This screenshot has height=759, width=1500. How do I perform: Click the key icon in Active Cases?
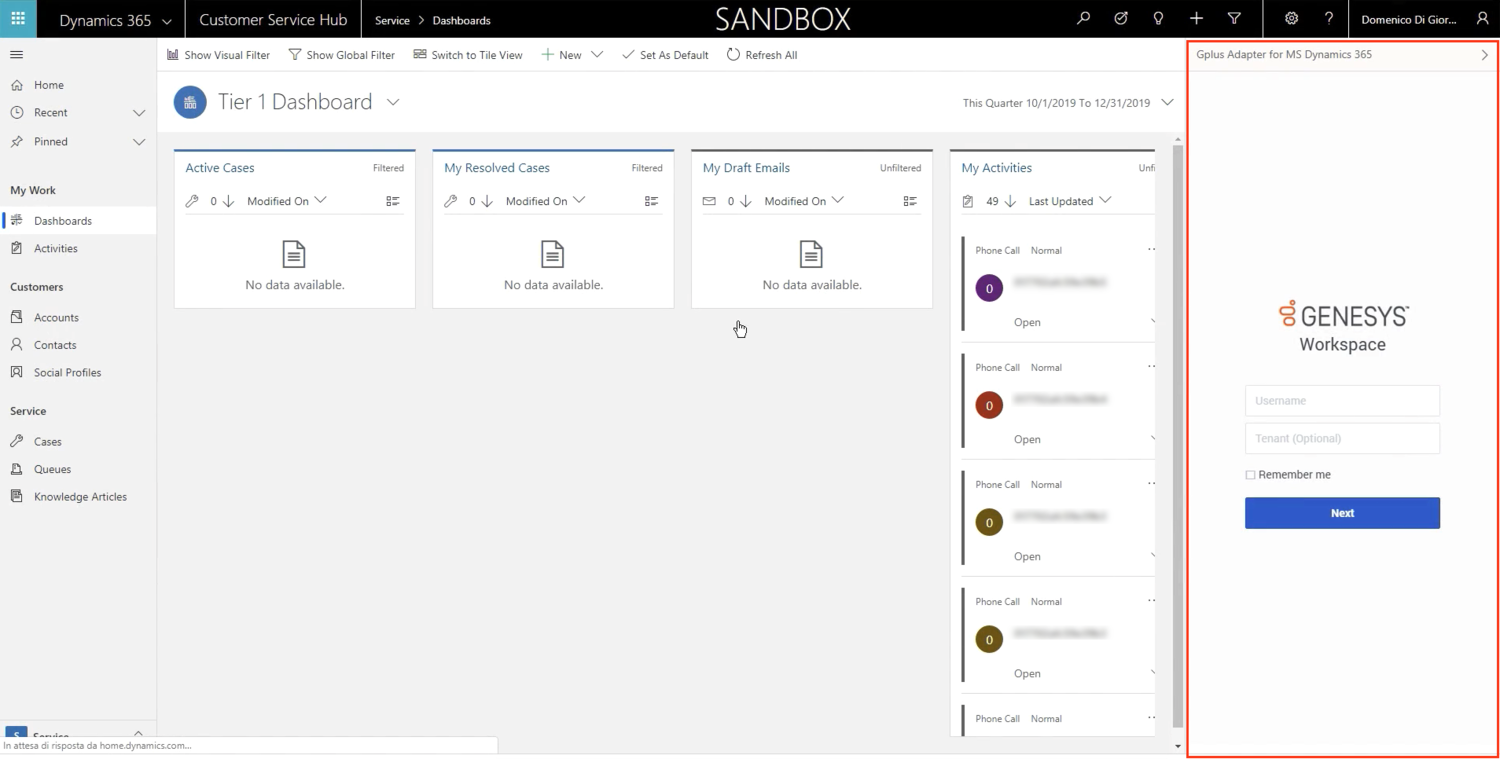[x=192, y=201]
